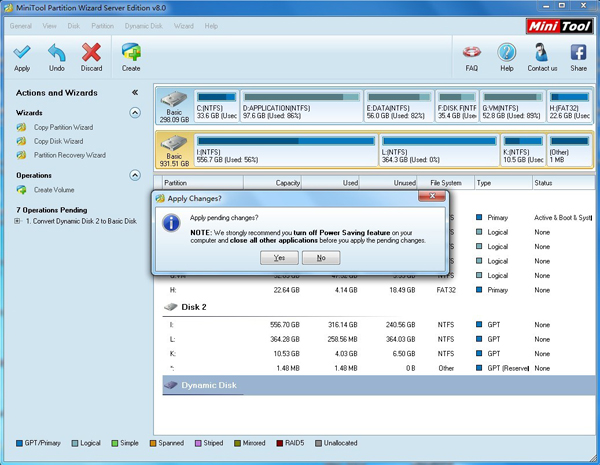Sort by the File System column header

446,183
